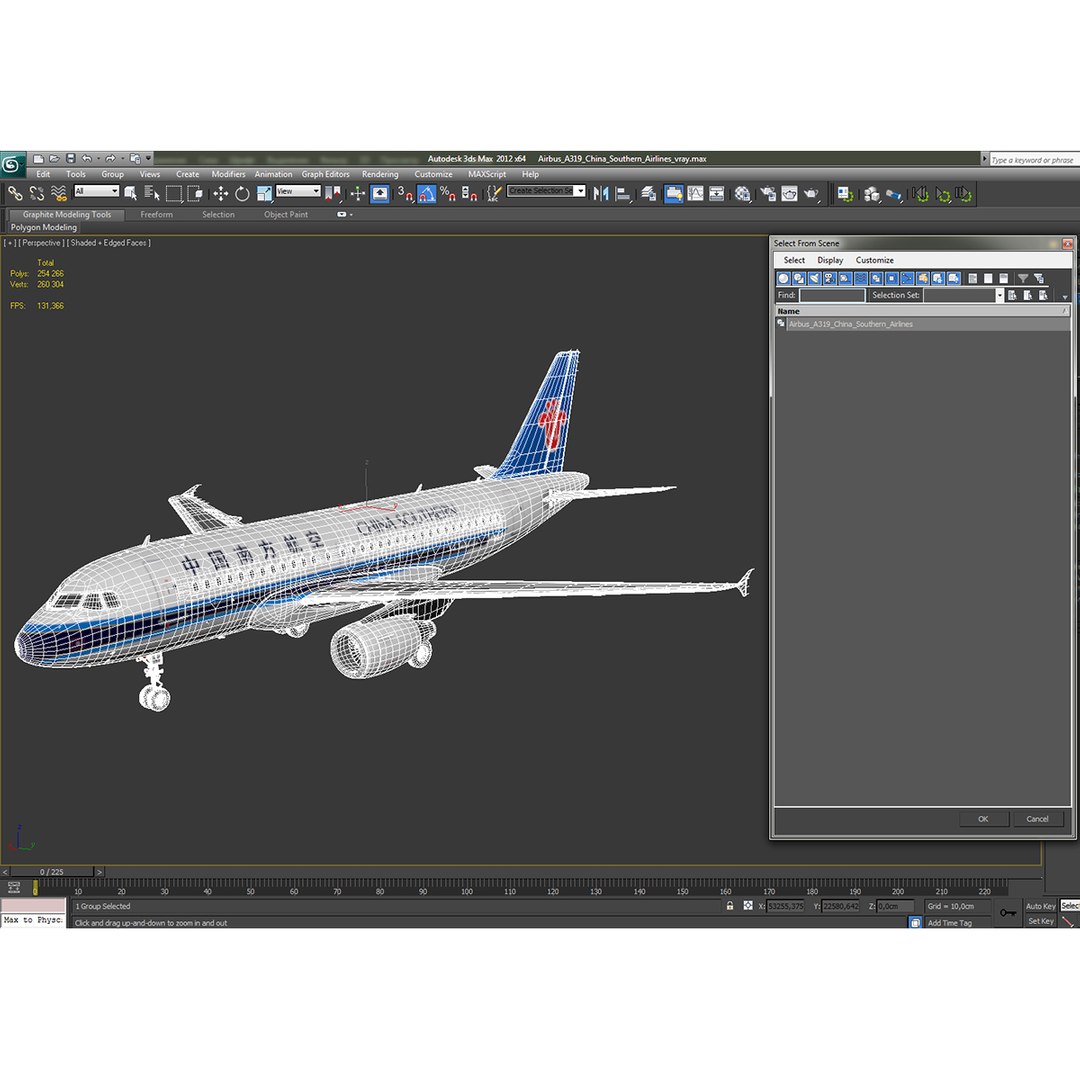Image resolution: width=1080 pixels, height=1080 pixels.
Task: Toggle Keyboard Shortcut Override button
Action: [380, 194]
